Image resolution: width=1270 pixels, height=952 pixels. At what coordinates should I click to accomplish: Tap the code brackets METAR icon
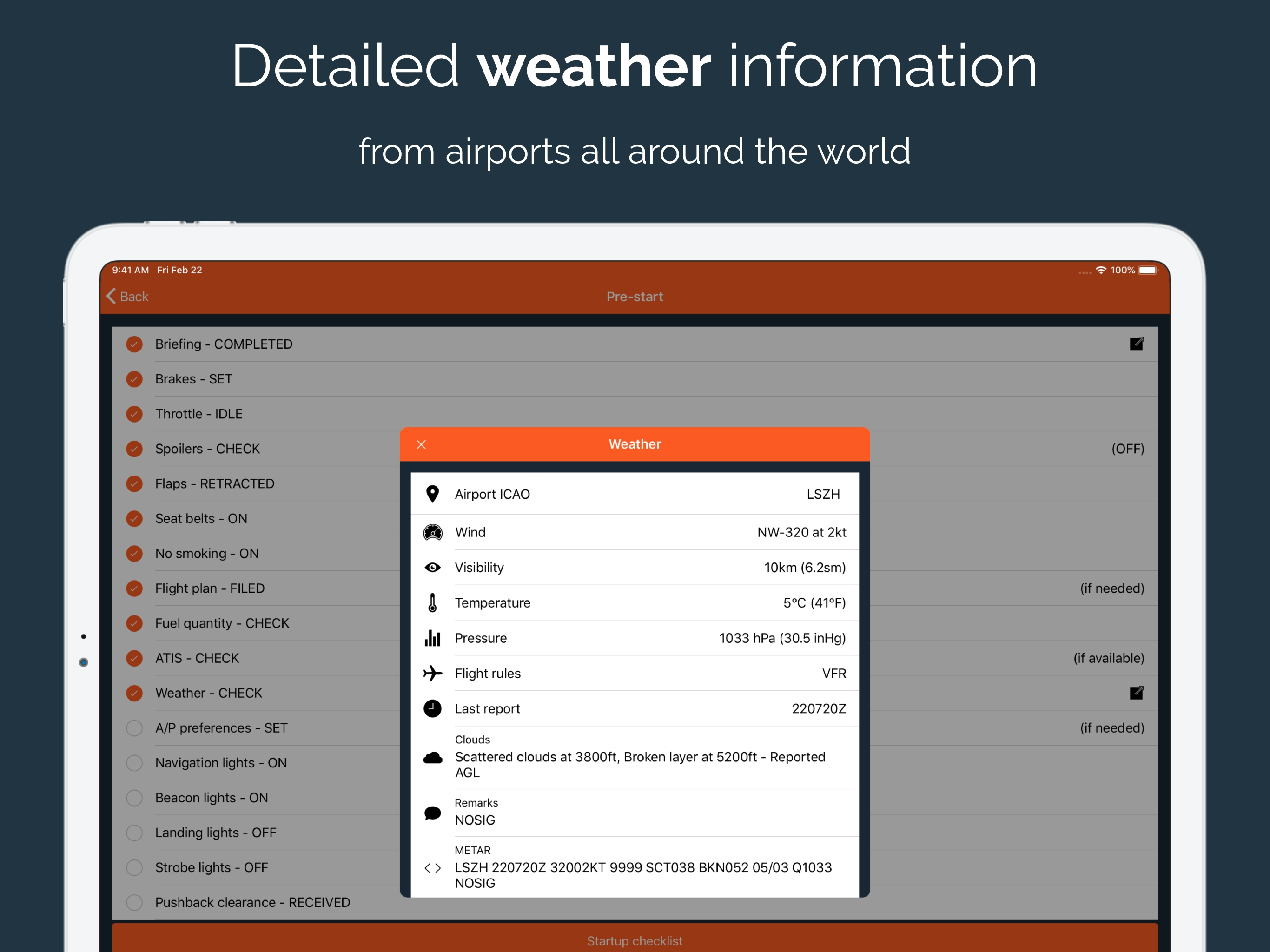tap(432, 867)
